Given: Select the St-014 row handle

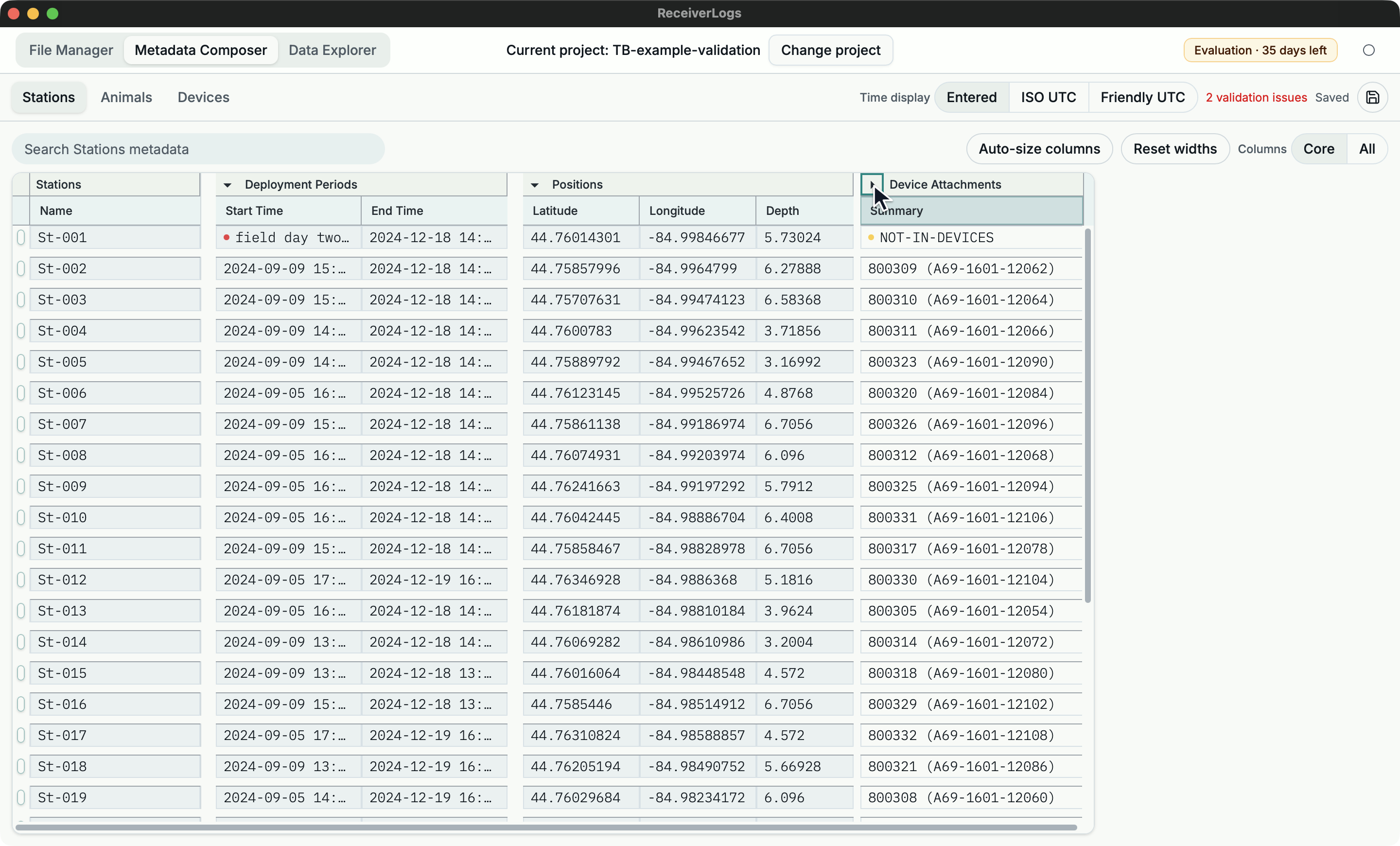Looking at the screenshot, I should click(x=21, y=642).
